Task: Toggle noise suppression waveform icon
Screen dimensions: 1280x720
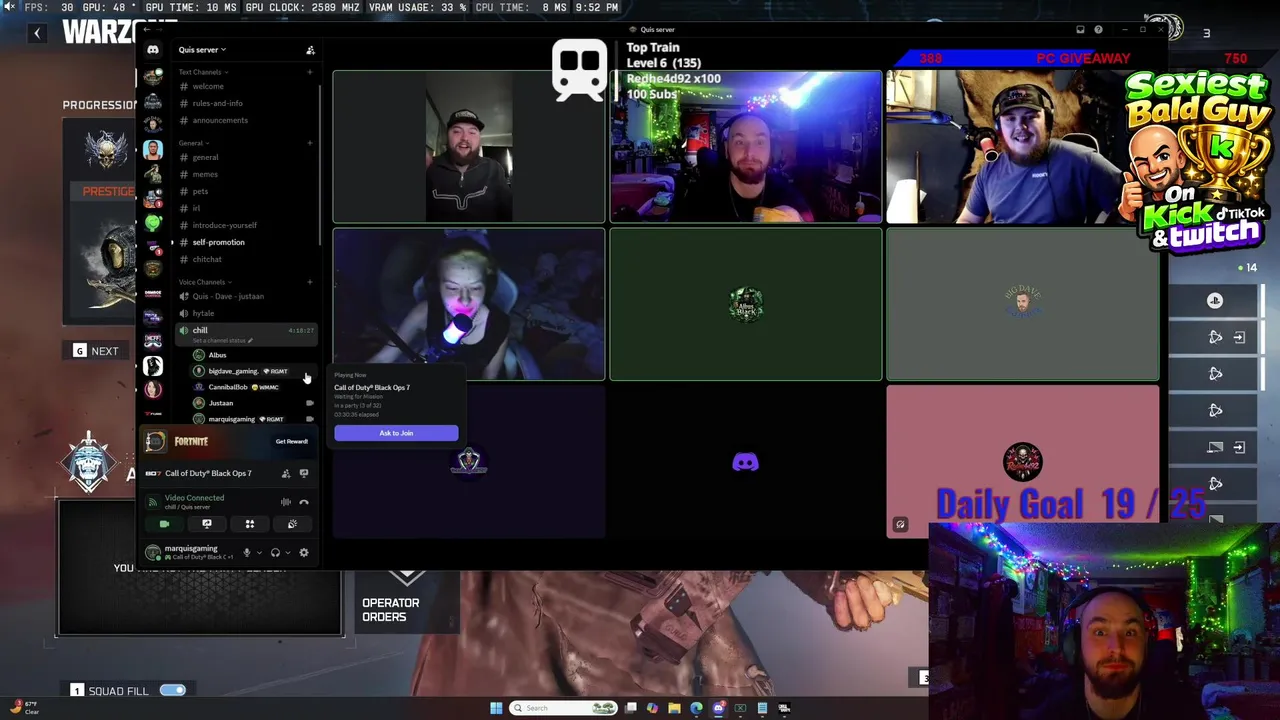Action: (x=286, y=502)
